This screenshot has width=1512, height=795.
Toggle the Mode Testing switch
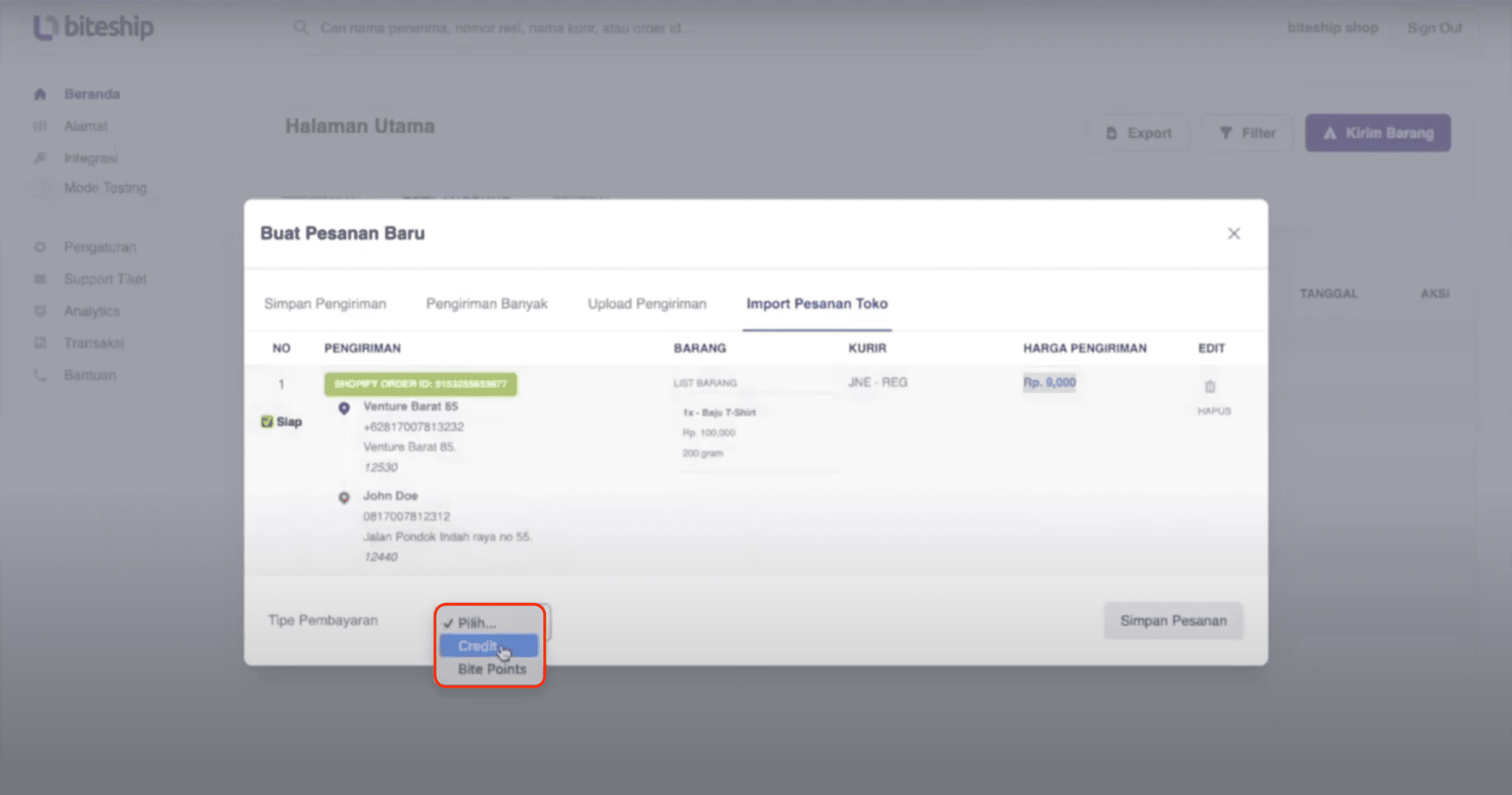(43, 189)
